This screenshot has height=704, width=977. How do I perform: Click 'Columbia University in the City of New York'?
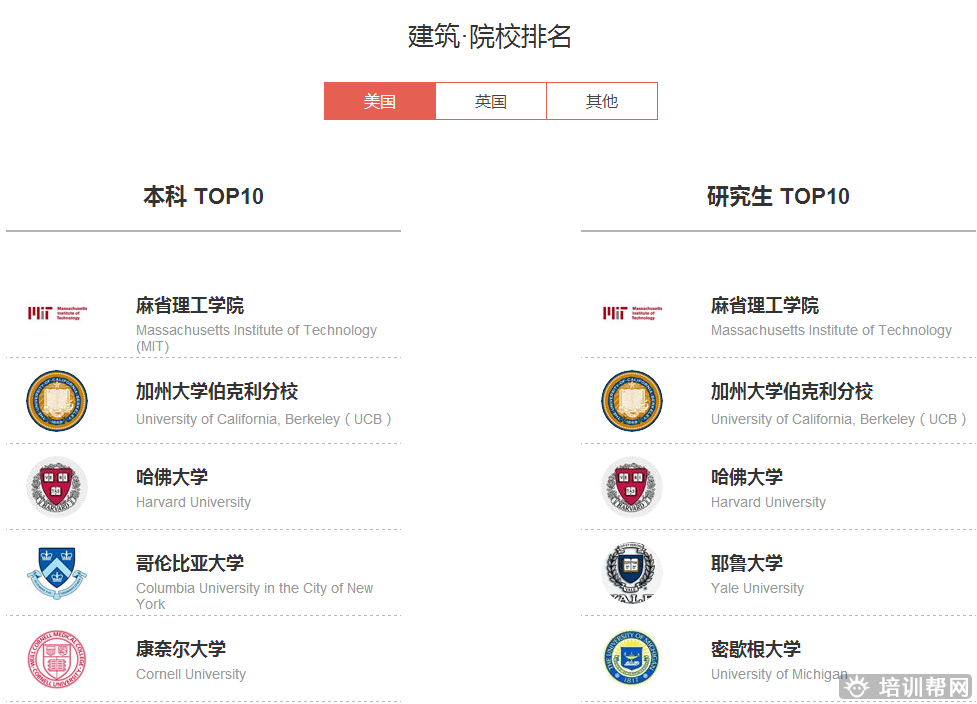(x=254, y=596)
